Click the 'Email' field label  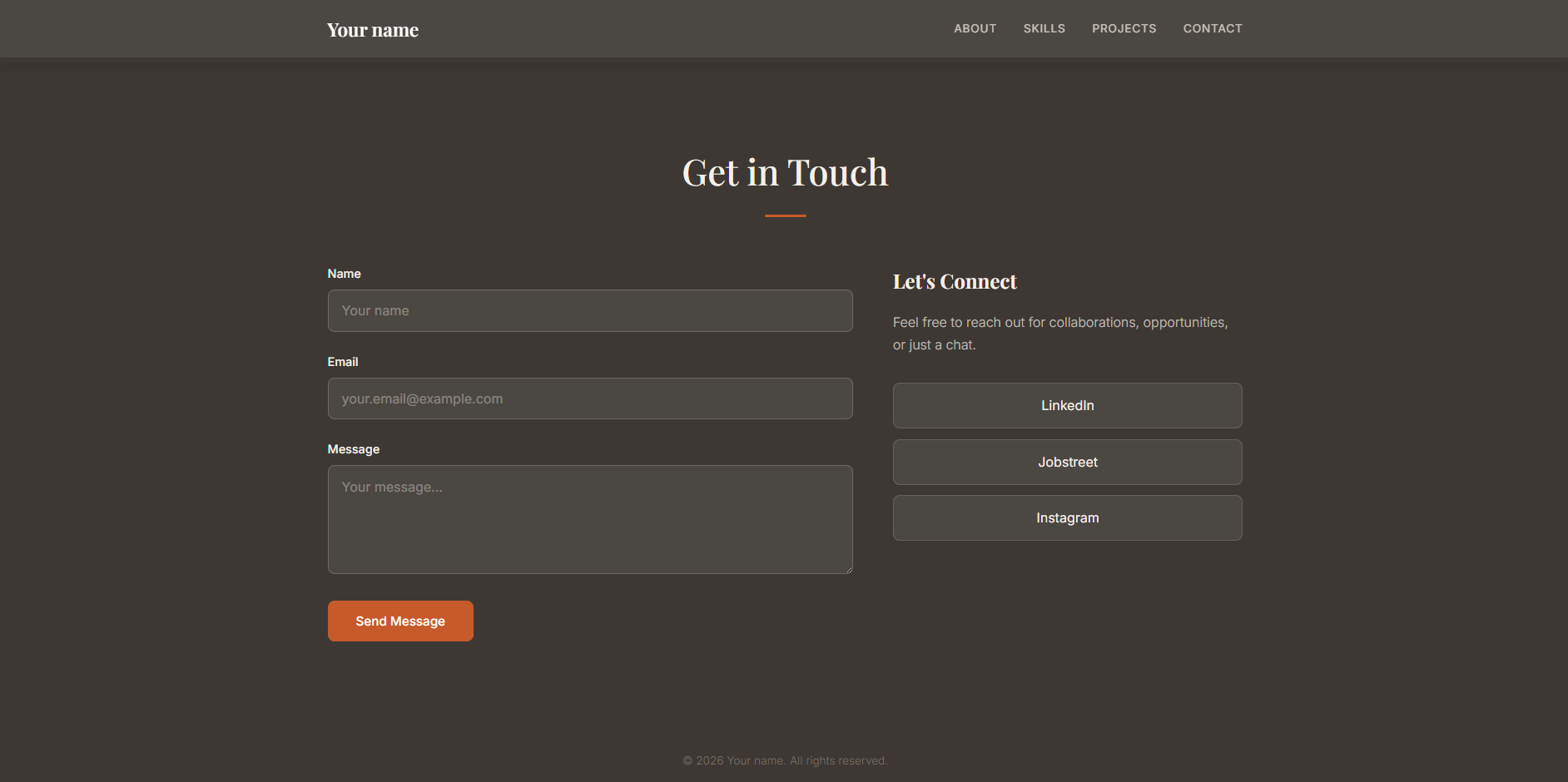343,362
